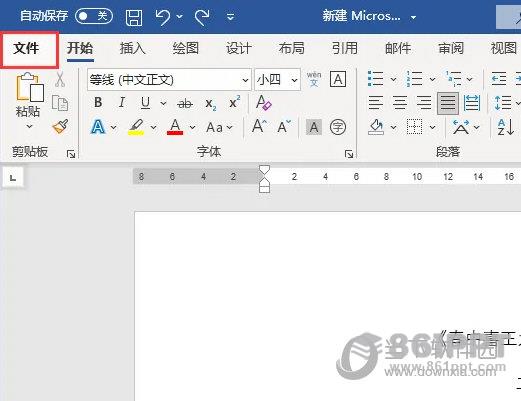521x401 pixels.
Task: Switch to the 设计 tab
Action: pos(239,49)
